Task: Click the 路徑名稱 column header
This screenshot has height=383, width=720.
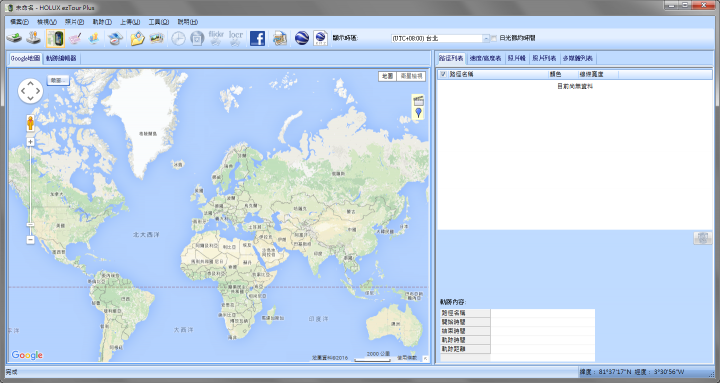Action: 498,74
